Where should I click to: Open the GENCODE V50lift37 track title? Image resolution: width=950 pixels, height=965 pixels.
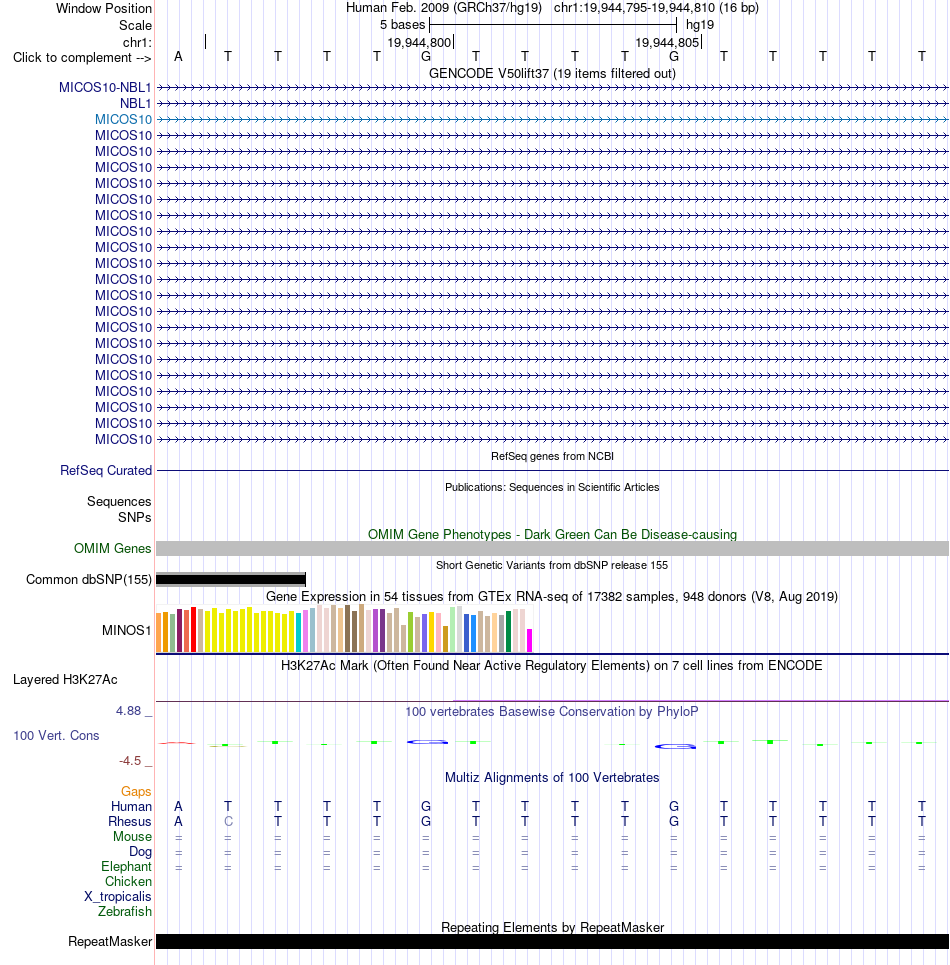click(552, 73)
